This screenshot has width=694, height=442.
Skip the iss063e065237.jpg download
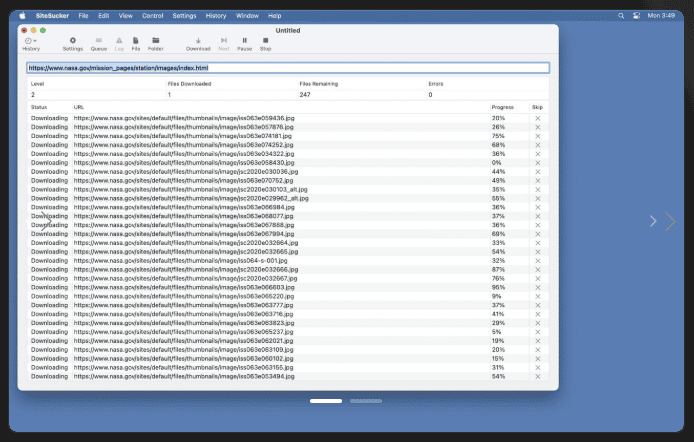tap(538, 332)
